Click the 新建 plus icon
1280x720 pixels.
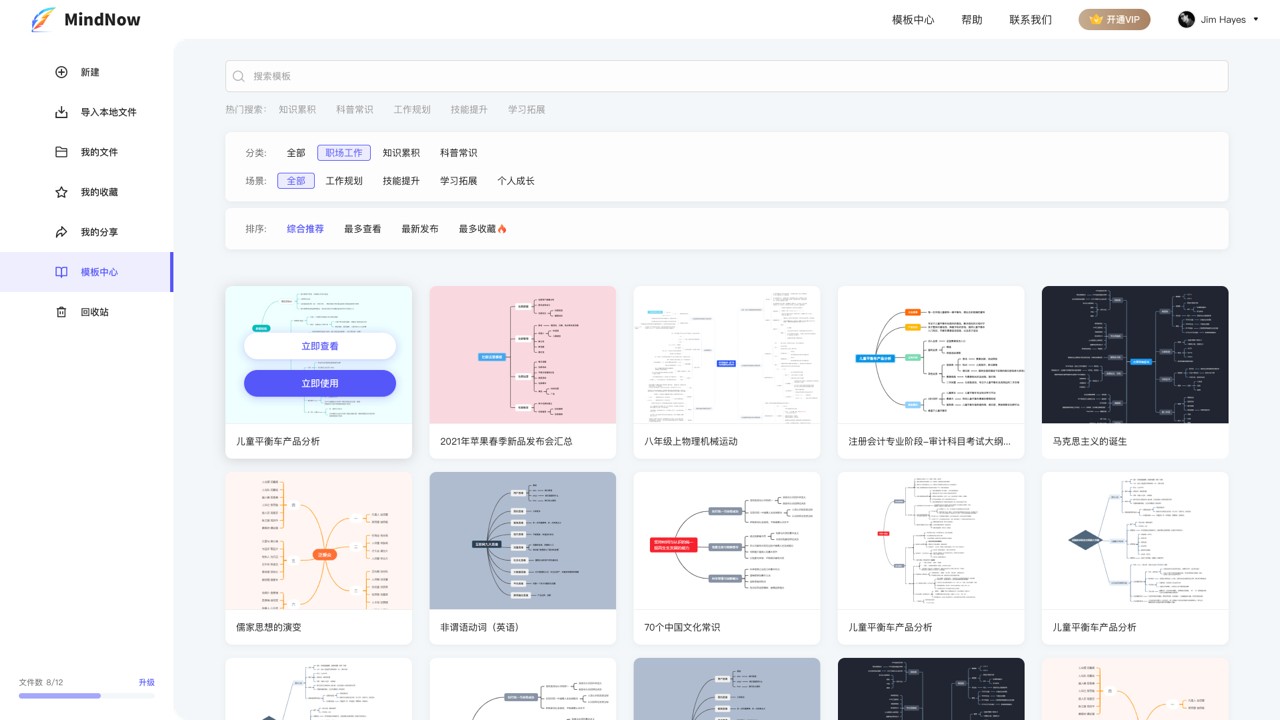click(x=61, y=72)
